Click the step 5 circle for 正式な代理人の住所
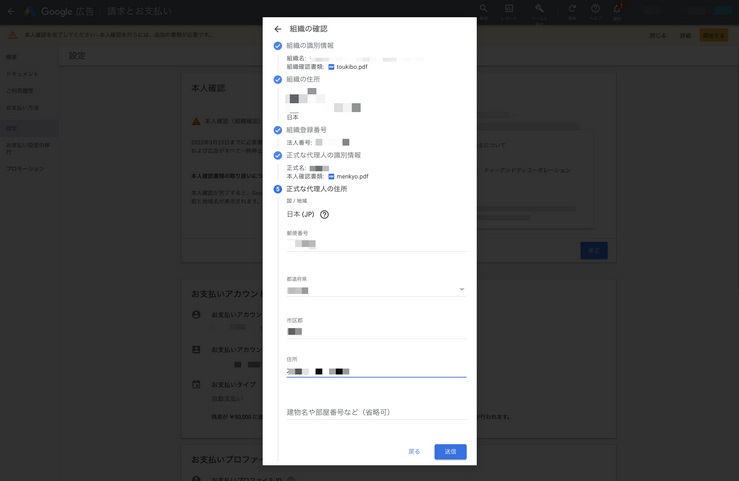Image resolution: width=739 pixels, height=481 pixels. 278,189
